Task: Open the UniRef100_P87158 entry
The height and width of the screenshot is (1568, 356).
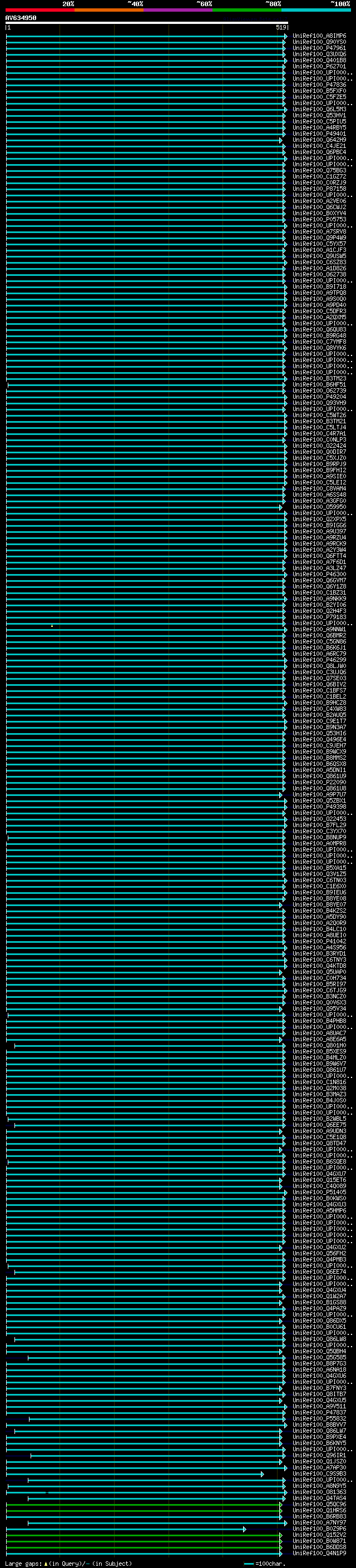Action: [x=319, y=189]
